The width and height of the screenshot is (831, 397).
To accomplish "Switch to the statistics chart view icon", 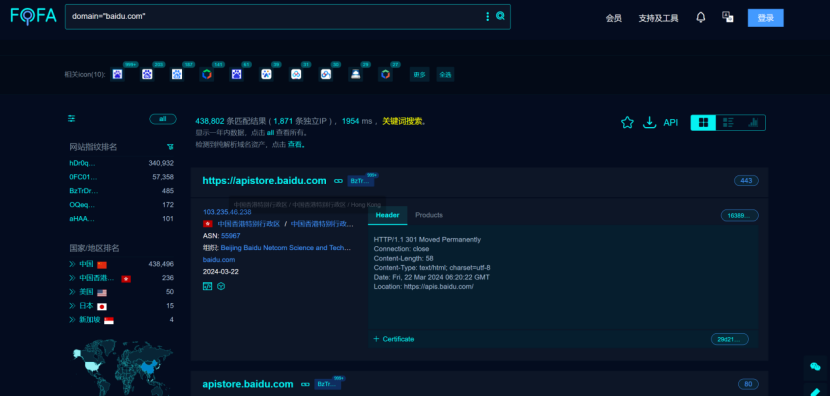I will click(x=753, y=122).
